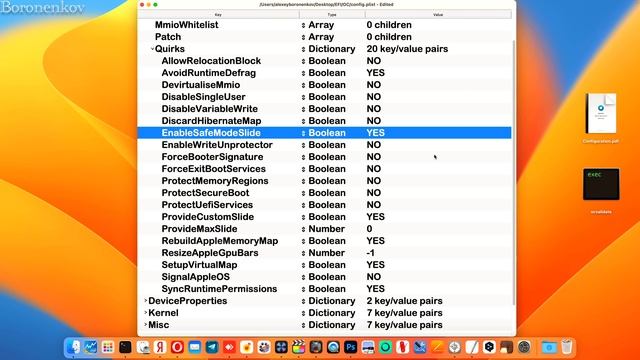Expand the DeviceProperties dictionary
Screen dimensions: 640x360
coord(146,301)
